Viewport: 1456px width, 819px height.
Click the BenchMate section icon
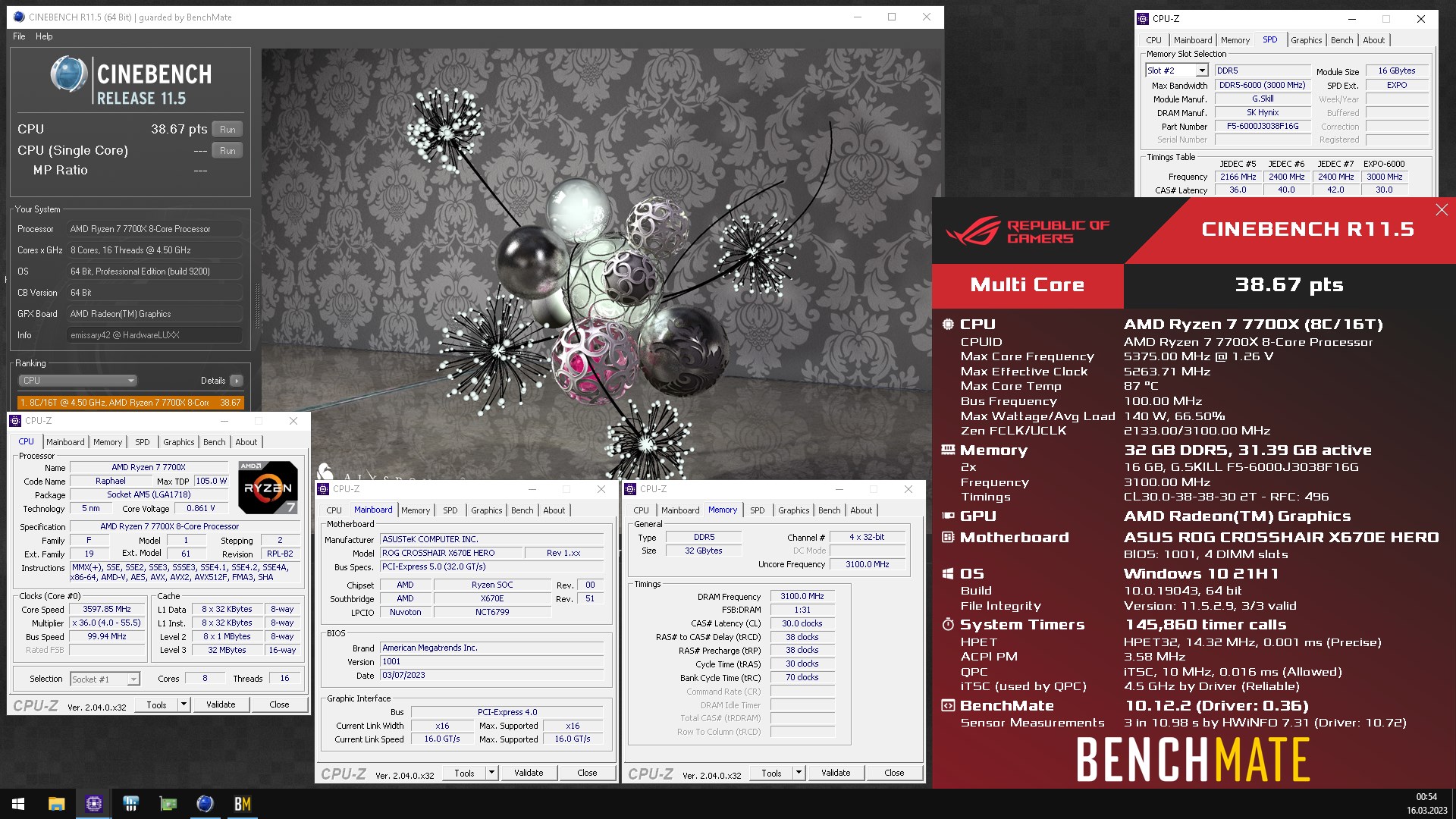coord(948,705)
